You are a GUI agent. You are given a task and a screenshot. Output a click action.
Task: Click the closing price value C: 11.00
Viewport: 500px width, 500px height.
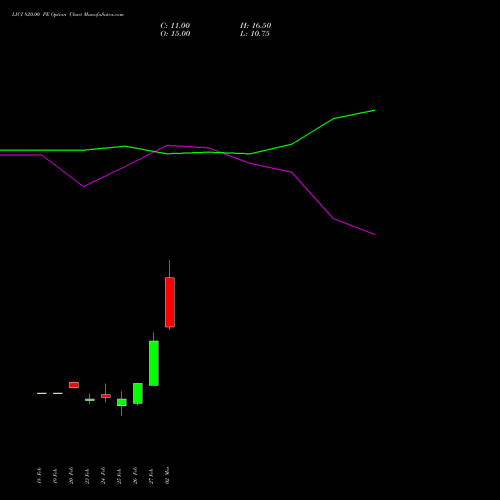point(175,26)
